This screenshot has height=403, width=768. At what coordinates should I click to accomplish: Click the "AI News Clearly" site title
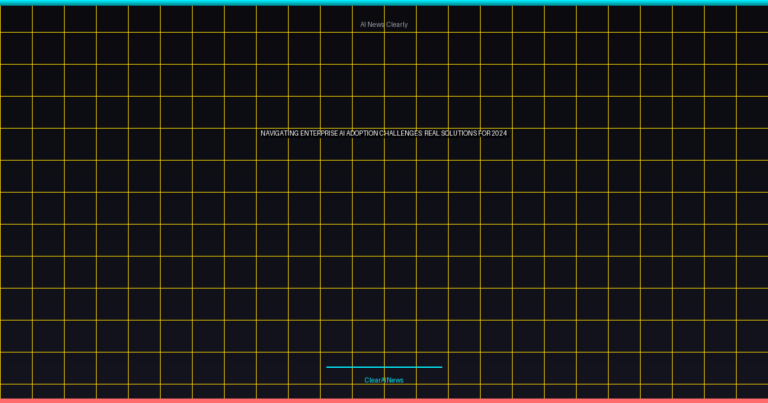(x=384, y=24)
